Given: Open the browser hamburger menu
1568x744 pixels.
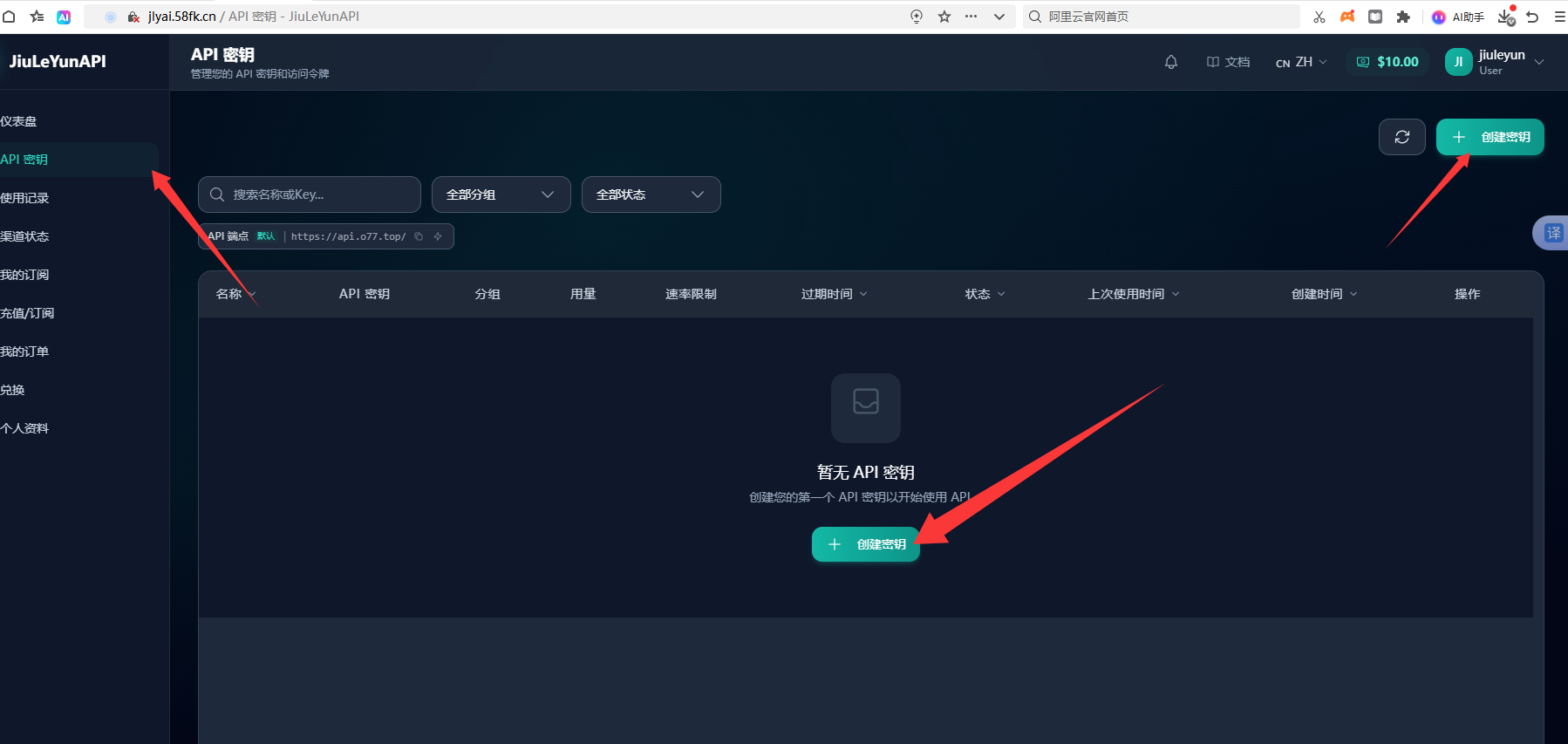Looking at the screenshot, I should click(x=1559, y=17).
